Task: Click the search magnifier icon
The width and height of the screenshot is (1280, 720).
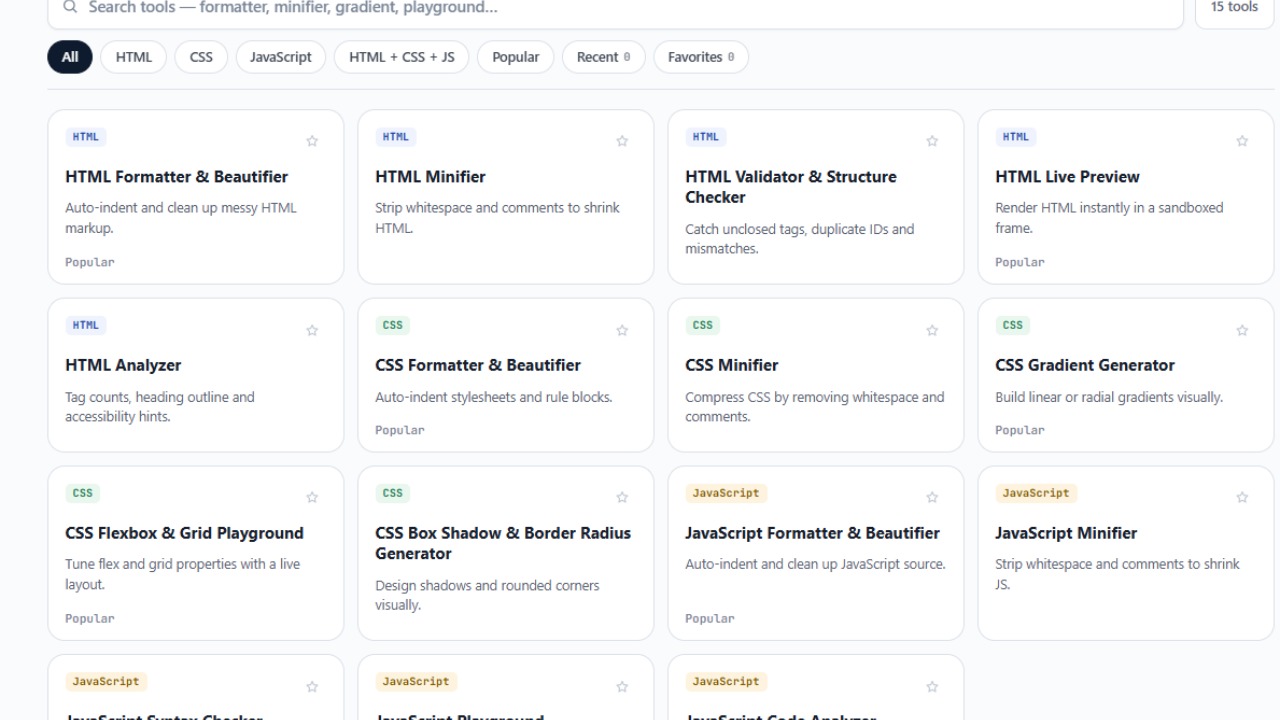Action: (x=69, y=7)
